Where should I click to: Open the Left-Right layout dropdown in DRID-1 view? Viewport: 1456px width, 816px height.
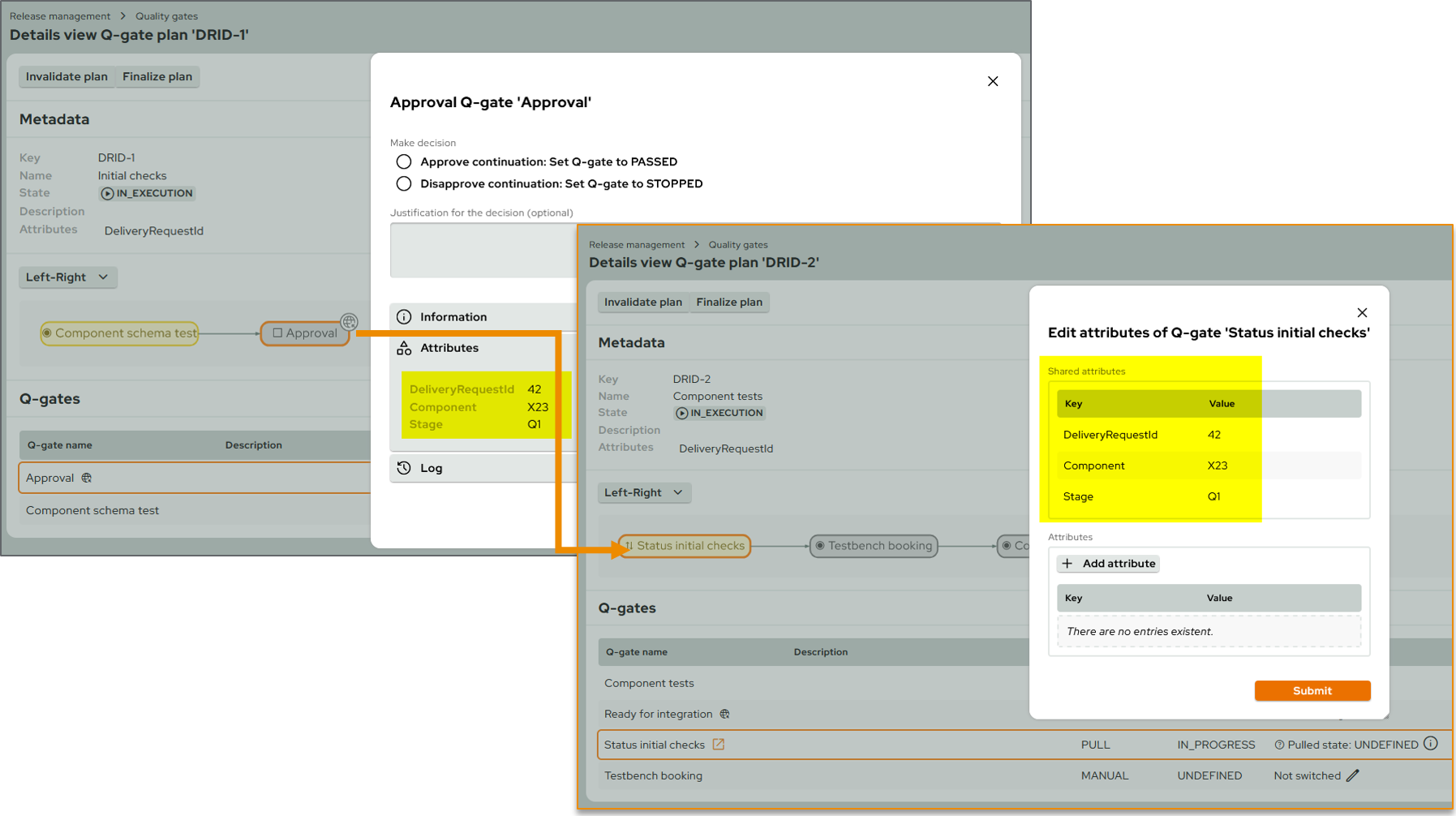coord(68,277)
